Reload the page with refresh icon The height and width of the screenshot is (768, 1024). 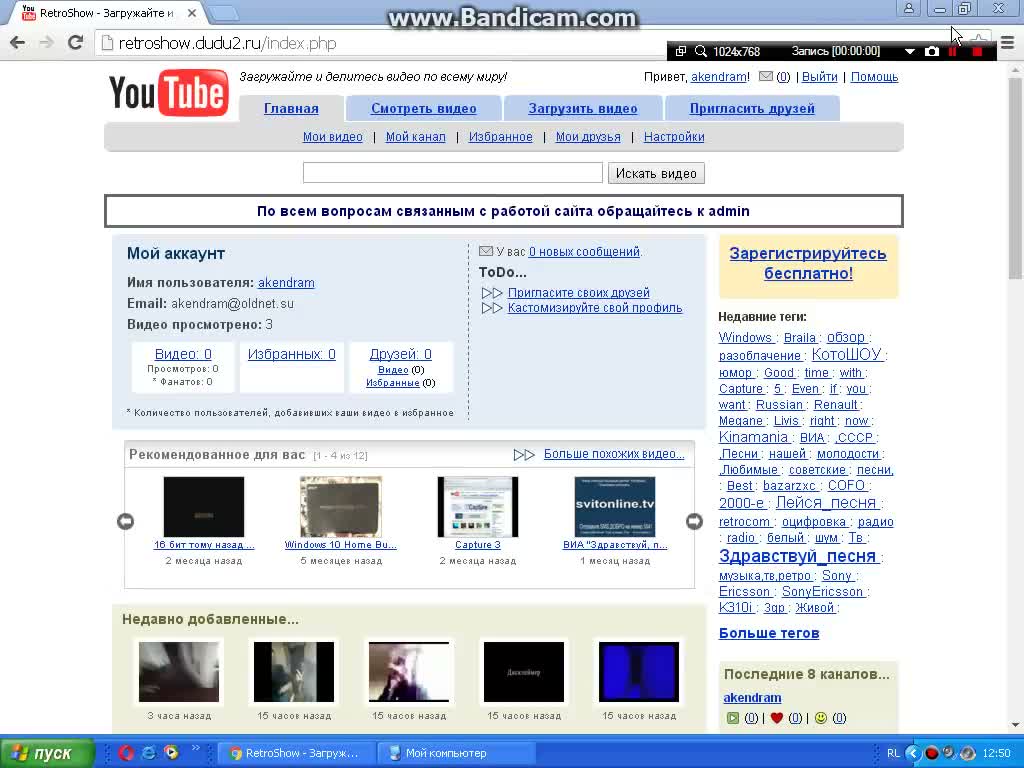75,43
